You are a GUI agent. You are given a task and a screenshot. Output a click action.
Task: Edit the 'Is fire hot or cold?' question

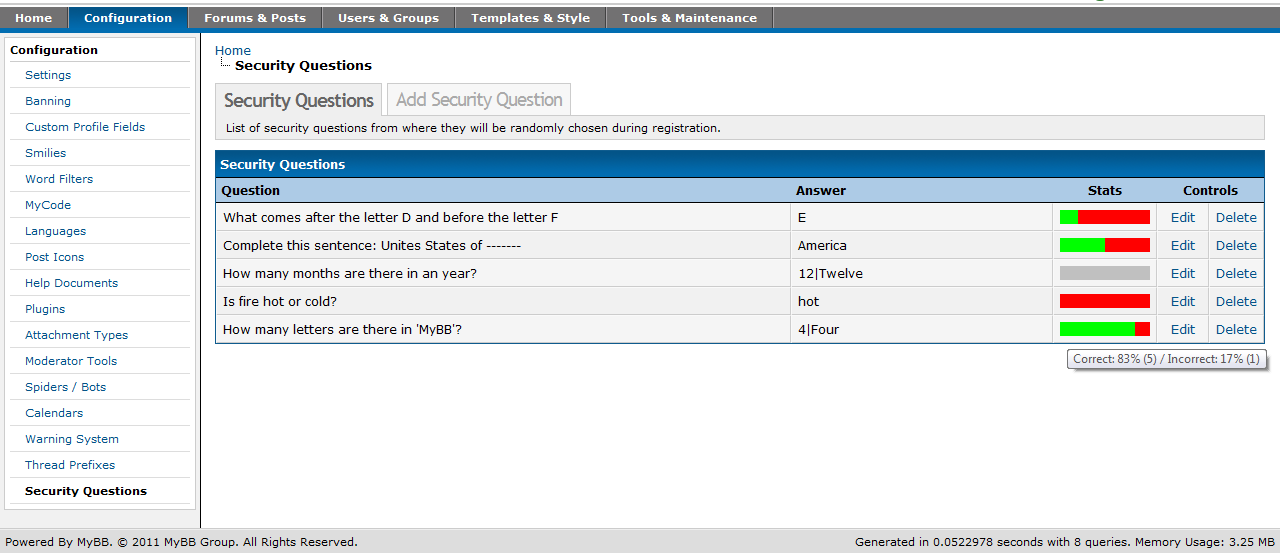coord(1183,301)
